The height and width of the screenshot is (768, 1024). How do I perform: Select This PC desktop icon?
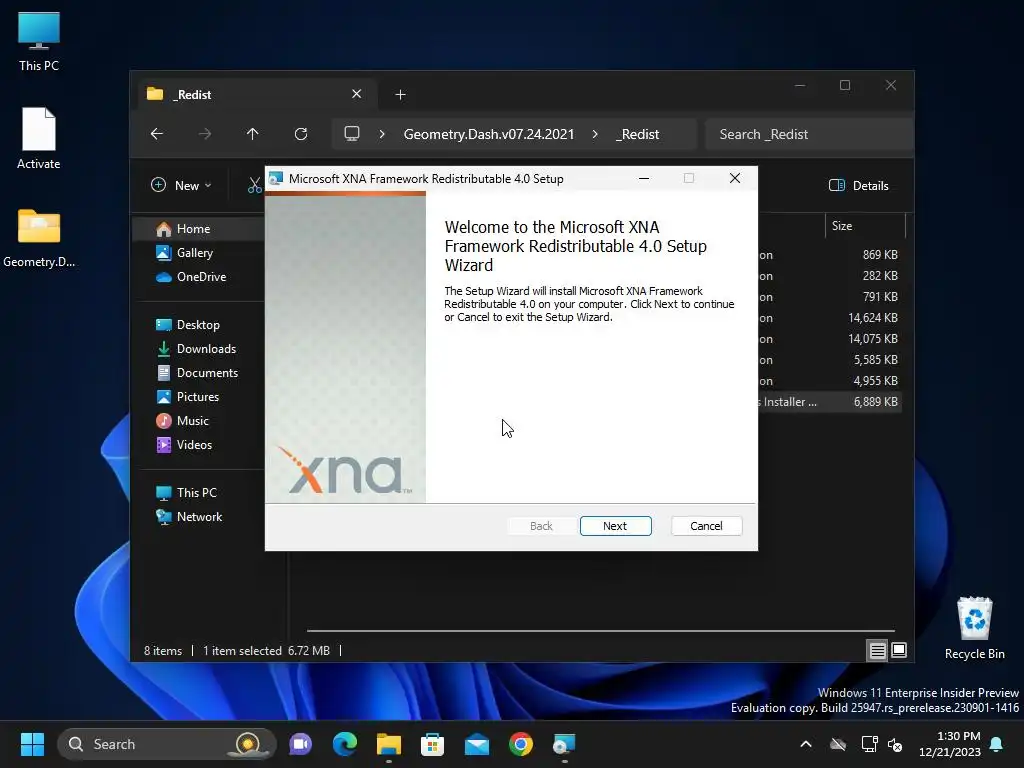(x=39, y=42)
